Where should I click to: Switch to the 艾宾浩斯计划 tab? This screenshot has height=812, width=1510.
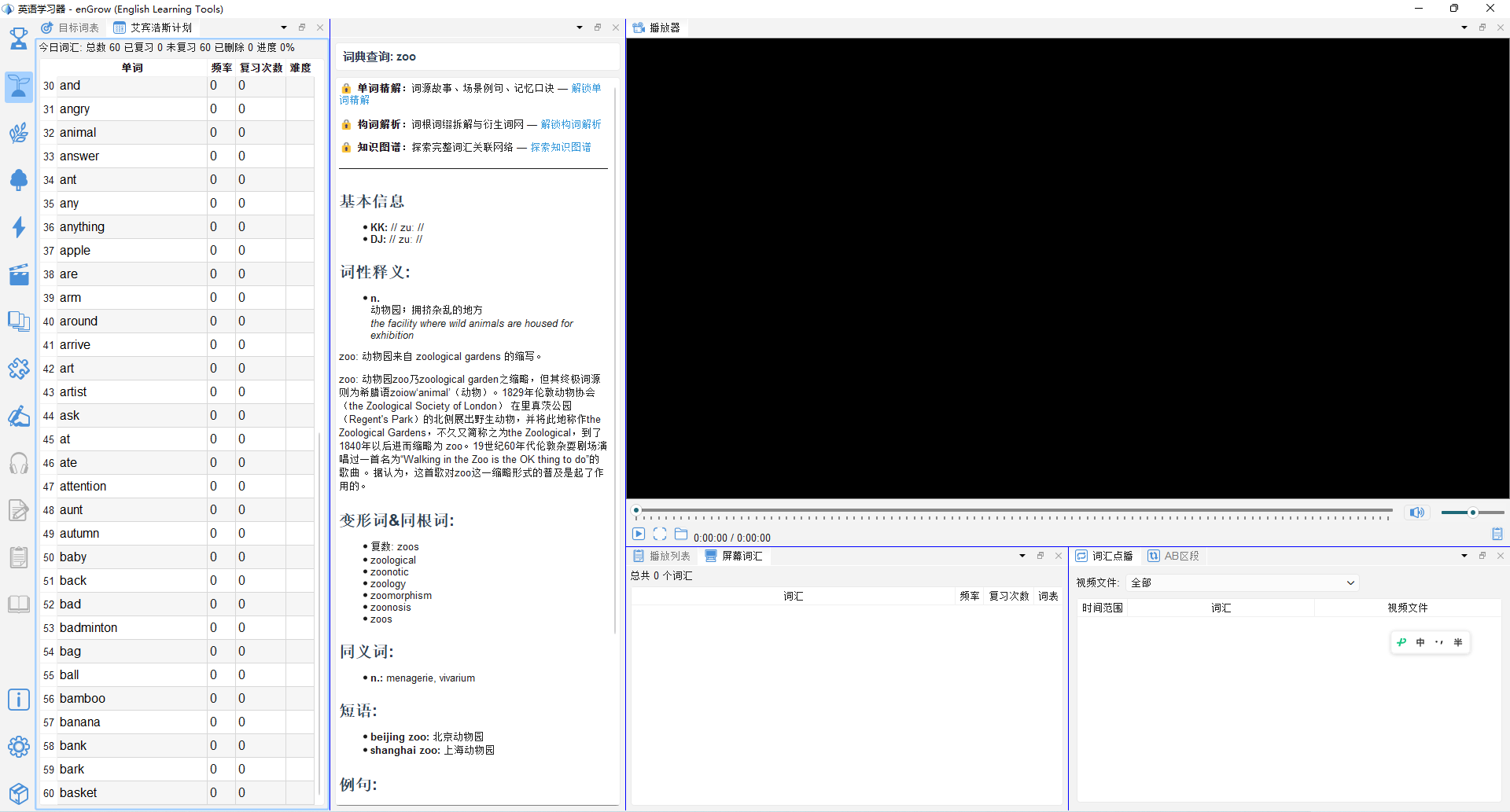[153, 28]
